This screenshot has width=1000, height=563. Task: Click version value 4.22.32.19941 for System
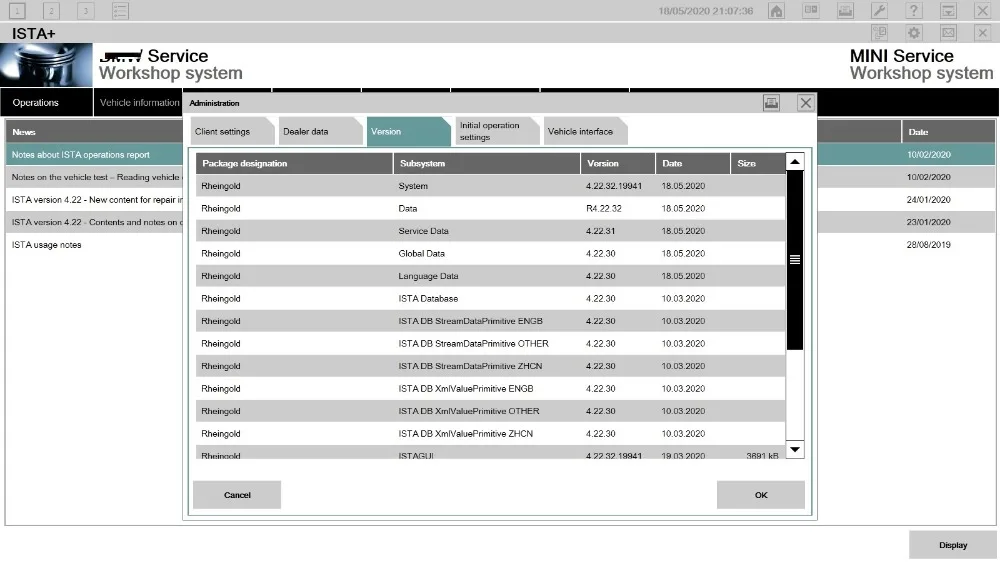614,186
